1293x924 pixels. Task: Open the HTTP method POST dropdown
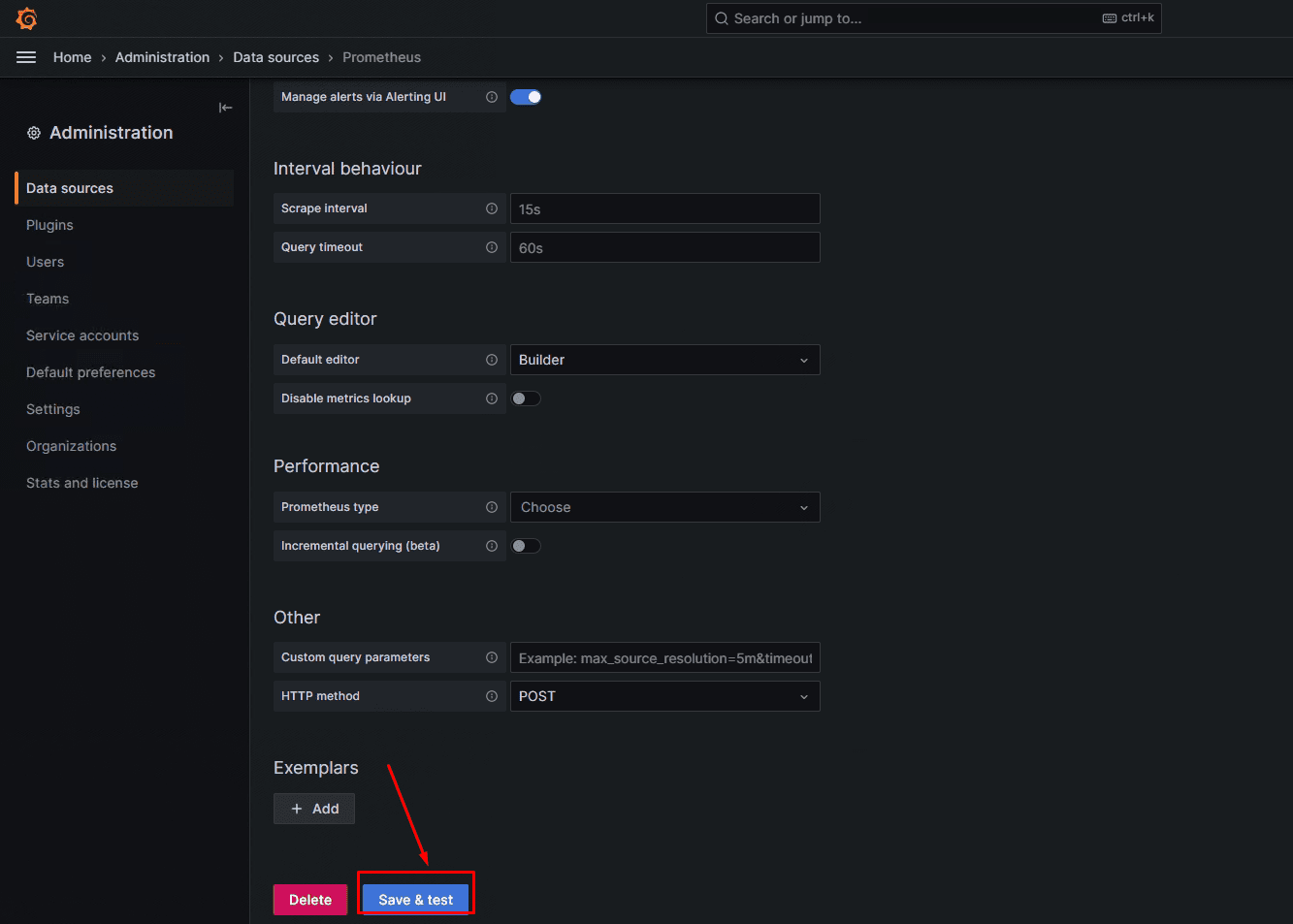[x=665, y=696]
